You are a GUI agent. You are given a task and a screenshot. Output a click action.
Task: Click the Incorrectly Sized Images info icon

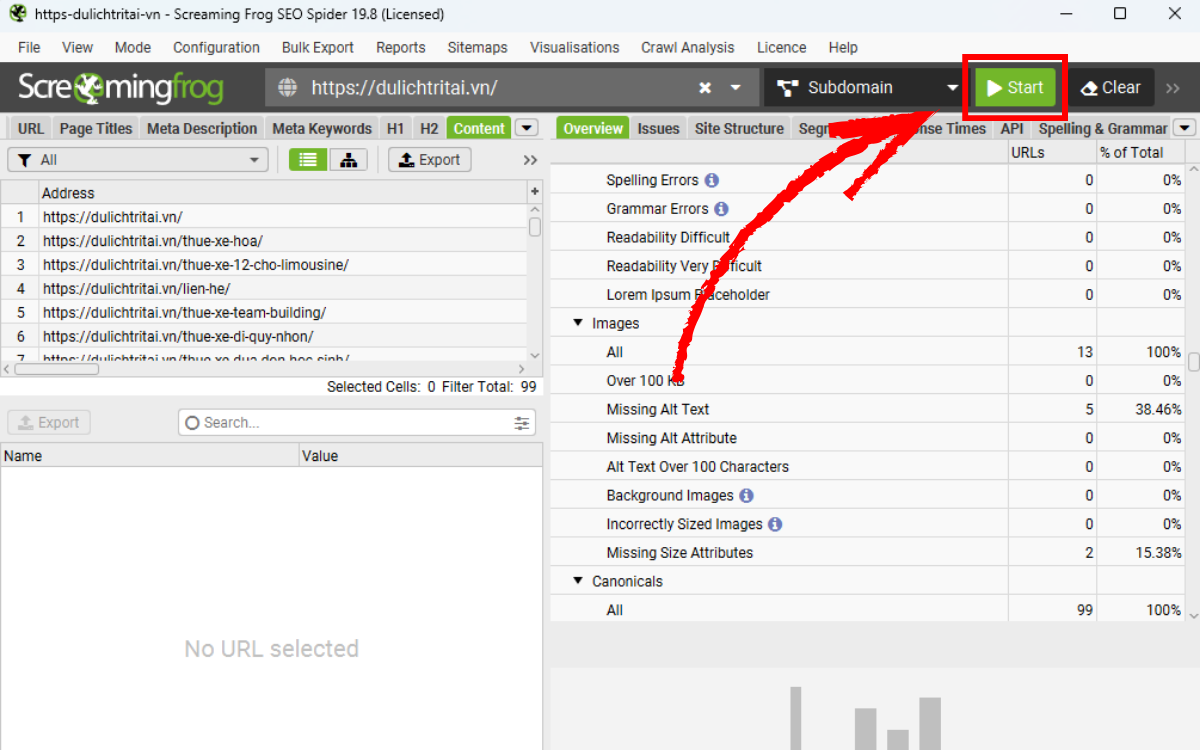coord(775,524)
